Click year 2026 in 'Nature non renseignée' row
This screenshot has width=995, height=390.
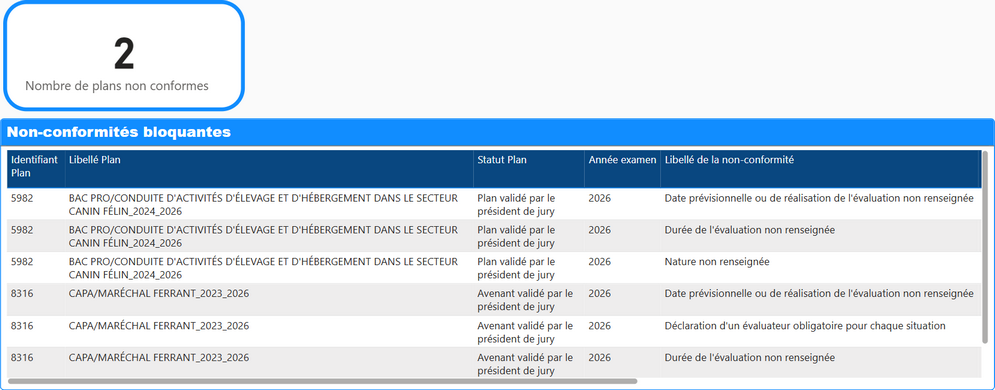[x=599, y=262]
